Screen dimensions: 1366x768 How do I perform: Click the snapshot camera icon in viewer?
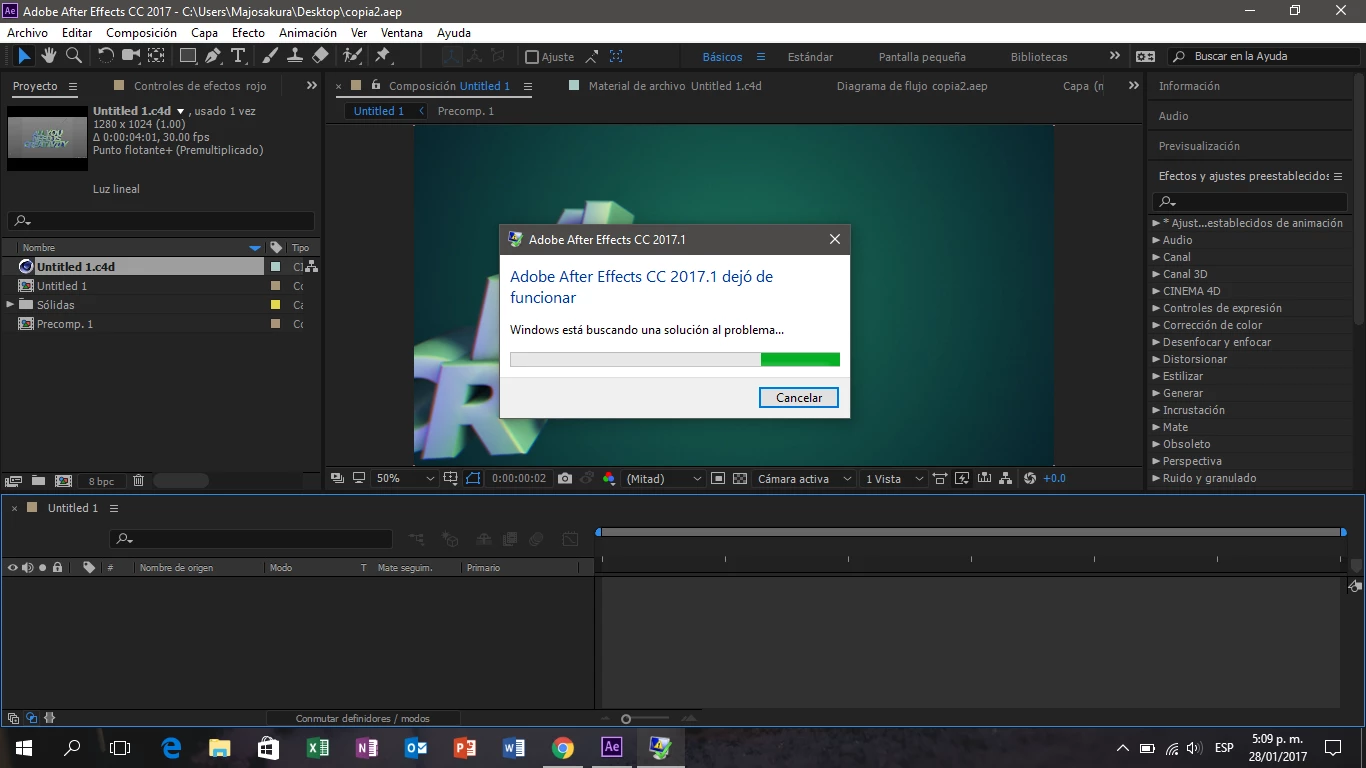(x=565, y=479)
